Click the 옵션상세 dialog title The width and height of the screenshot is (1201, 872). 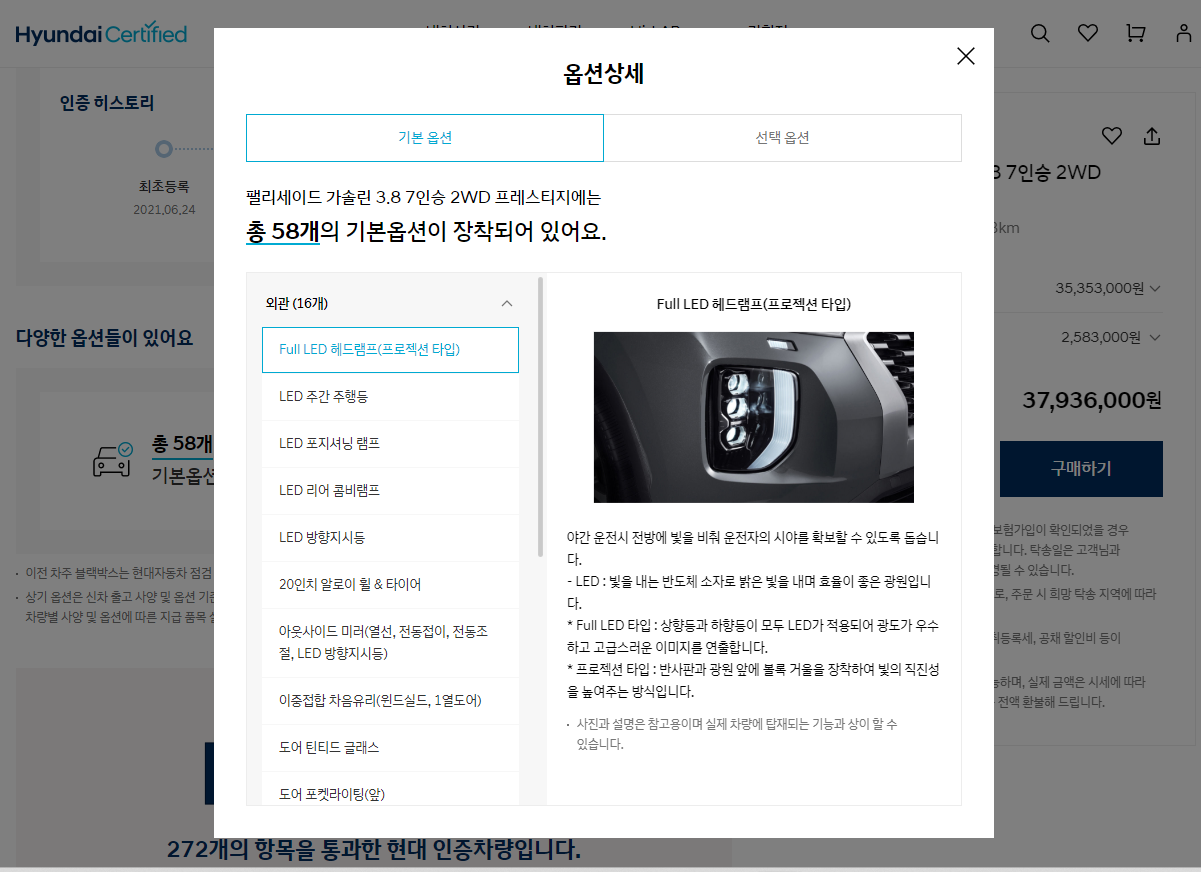[x=603, y=73]
